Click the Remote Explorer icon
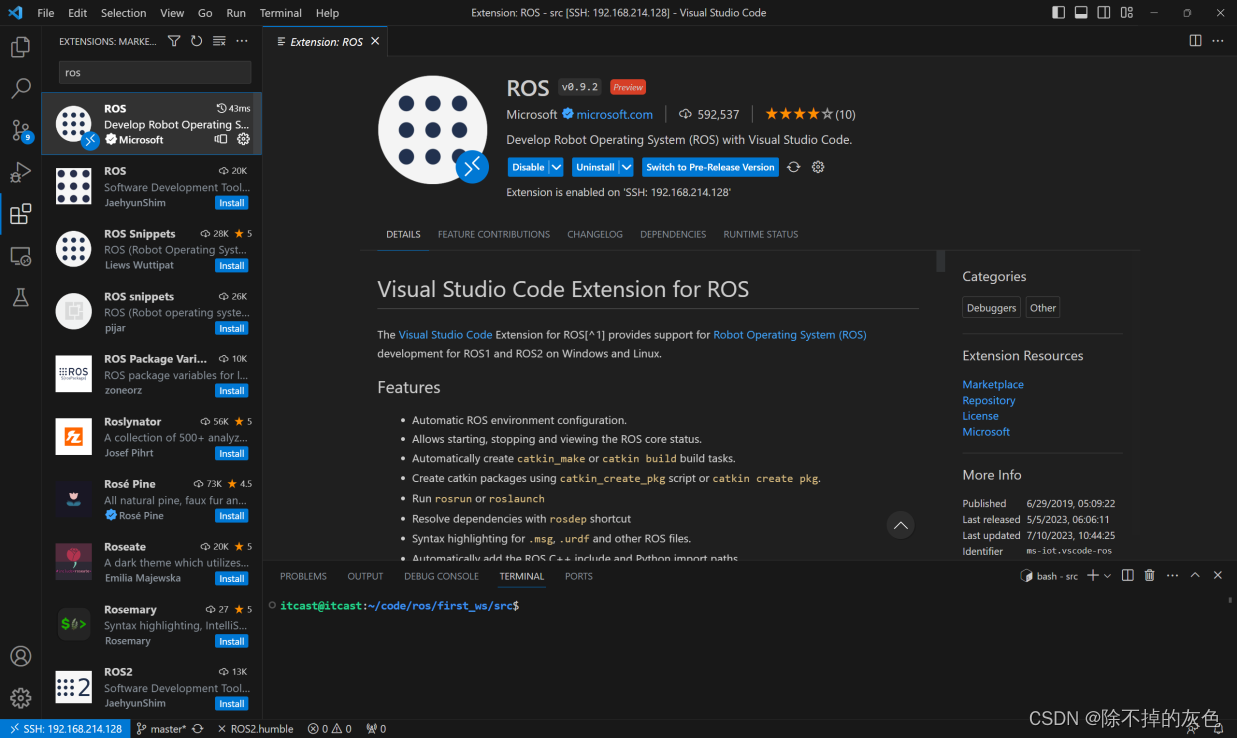Screen dimensions: 1237x738 (21, 256)
